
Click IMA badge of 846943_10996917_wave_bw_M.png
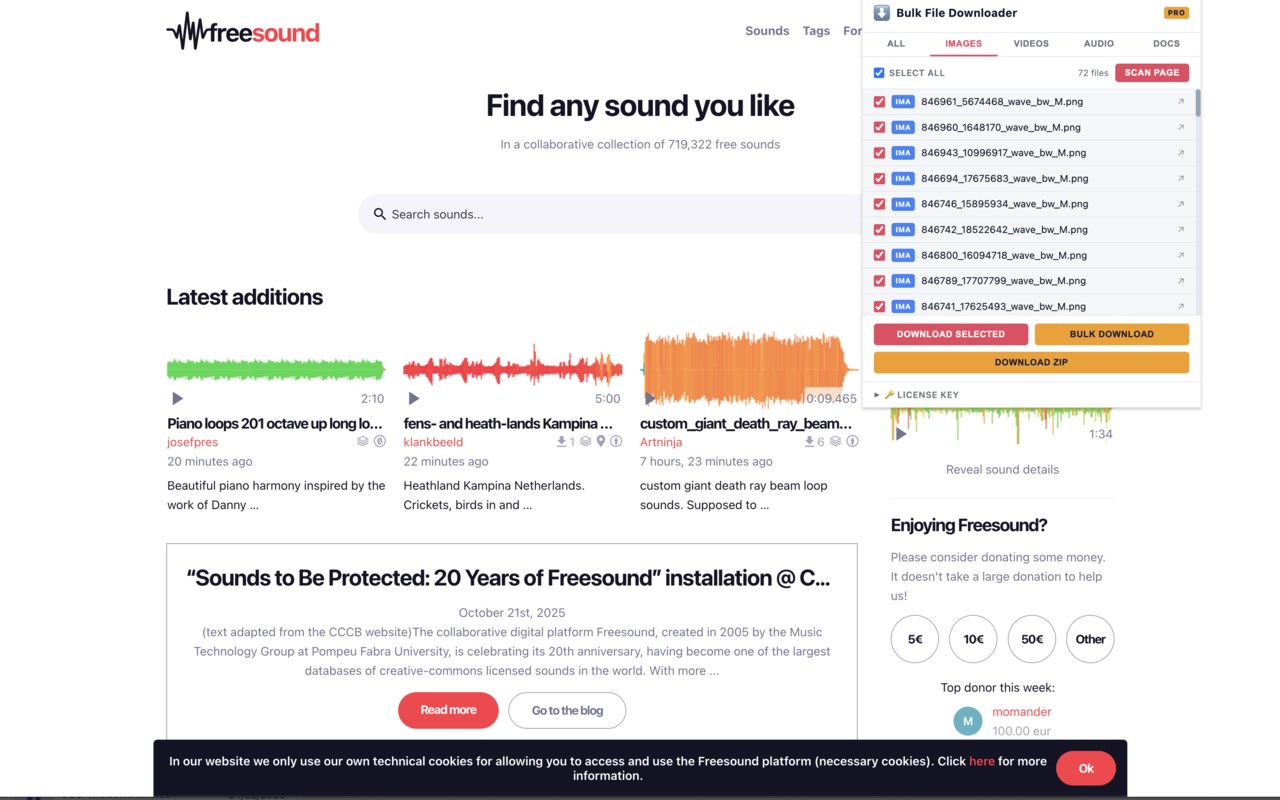(903, 153)
